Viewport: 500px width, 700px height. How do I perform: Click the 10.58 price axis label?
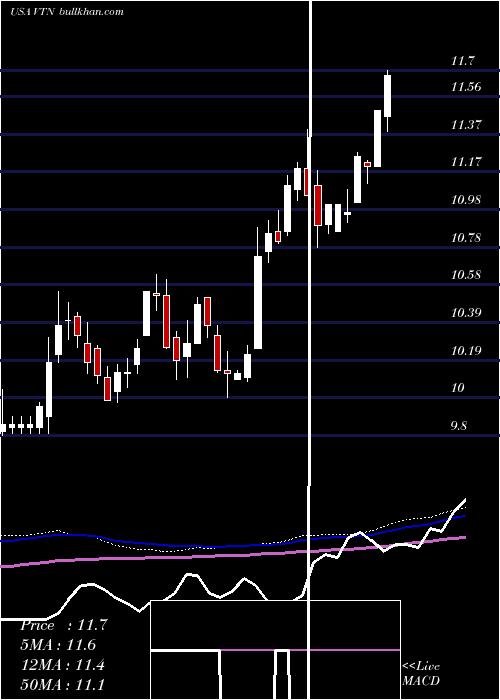point(466,275)
